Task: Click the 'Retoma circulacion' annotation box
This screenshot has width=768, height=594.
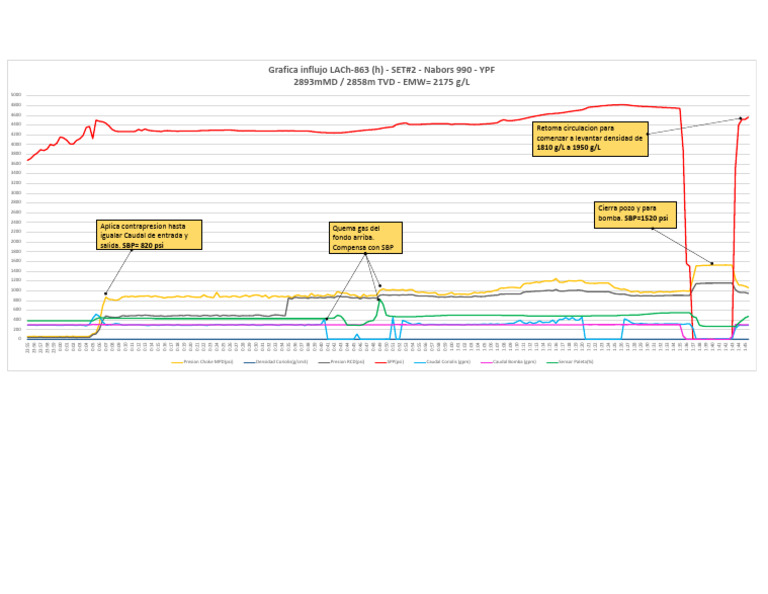Action: [x=590, y=139]
